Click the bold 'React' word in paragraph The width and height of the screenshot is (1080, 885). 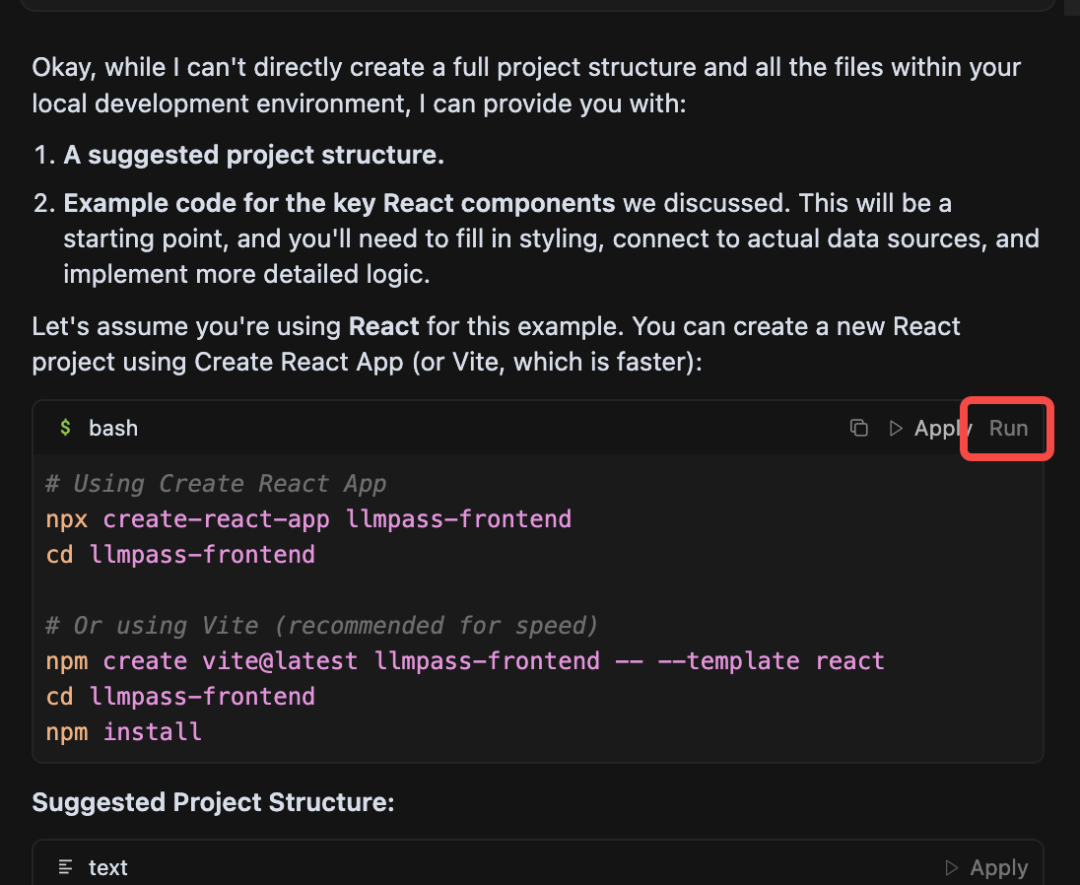pyautogui.click(x=384, y=326)
